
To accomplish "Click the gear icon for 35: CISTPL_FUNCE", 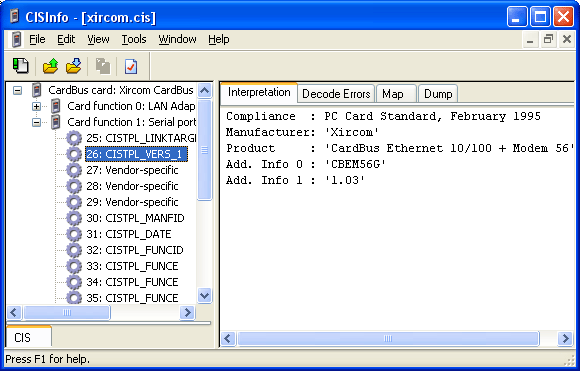I will (x=74, y=297).
